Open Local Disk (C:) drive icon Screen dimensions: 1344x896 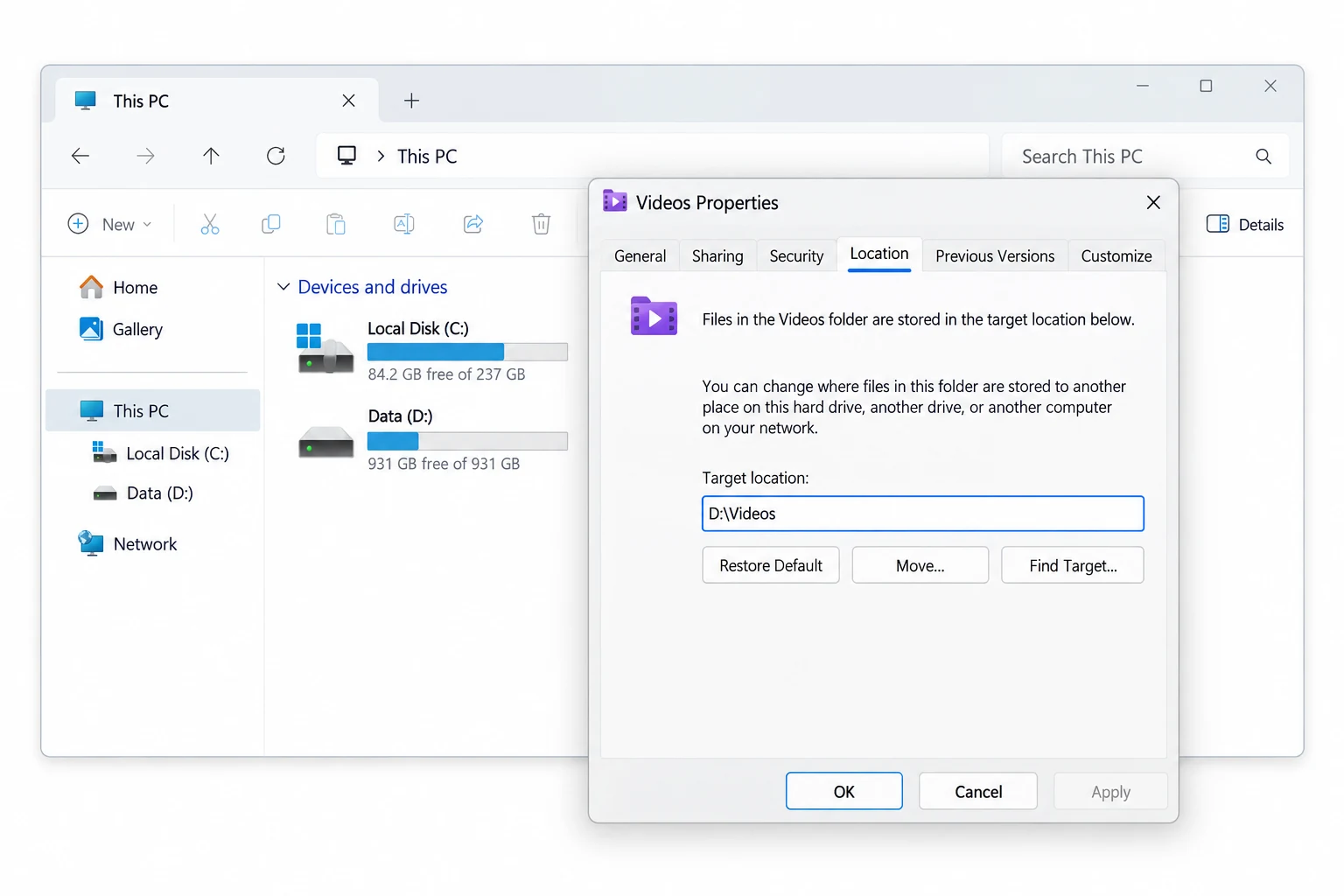325,347
